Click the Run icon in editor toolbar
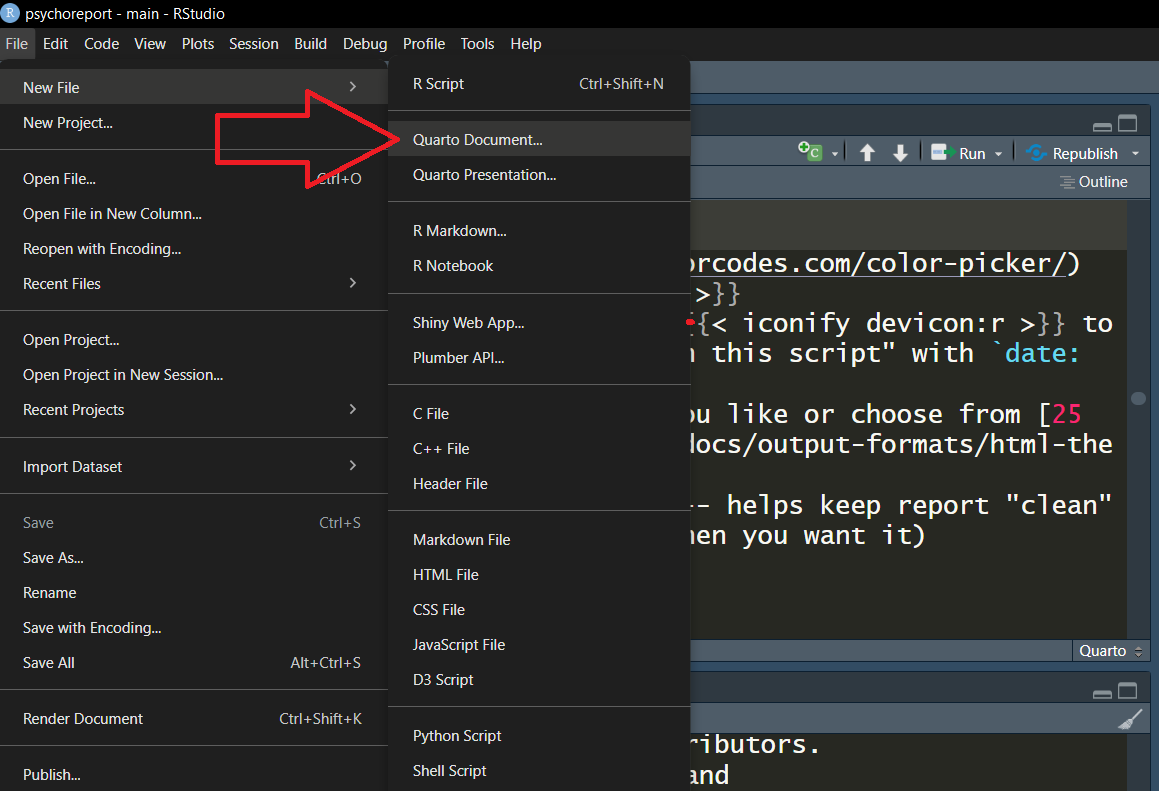Screen dimensions: 1159x791 point(941,153)
